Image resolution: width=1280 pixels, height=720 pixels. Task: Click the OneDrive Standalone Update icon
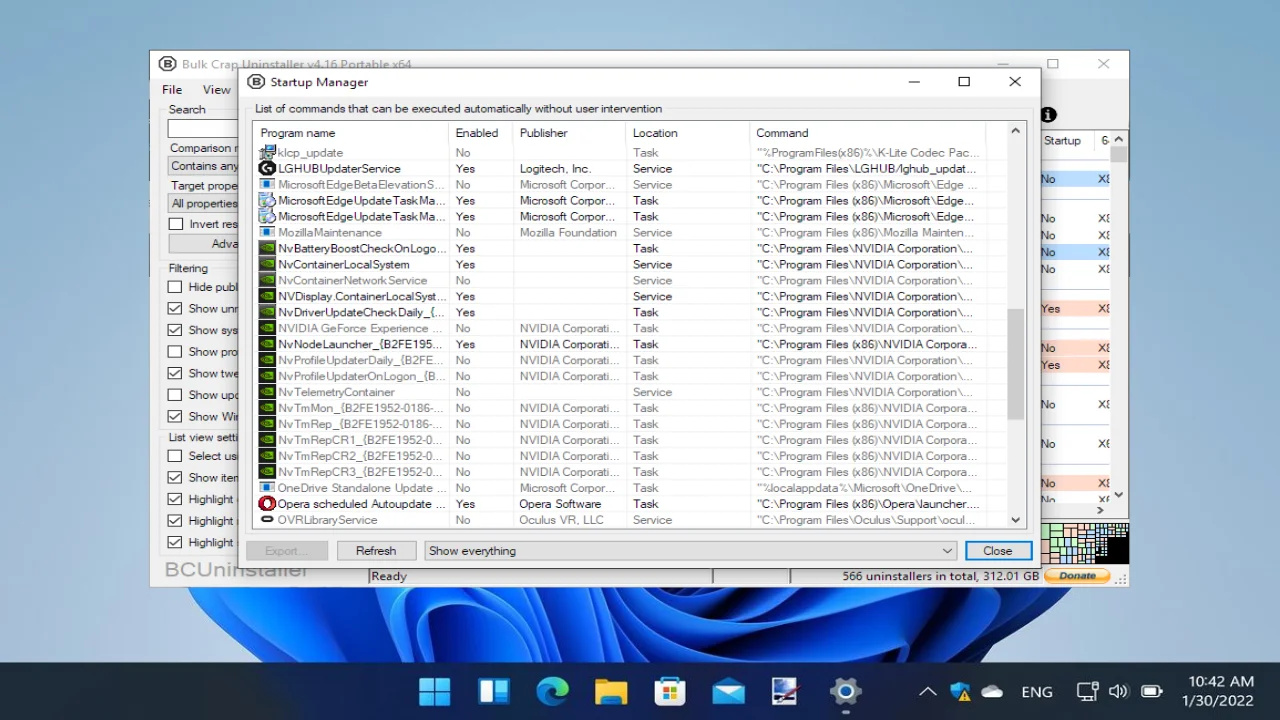tap(267, 488)
